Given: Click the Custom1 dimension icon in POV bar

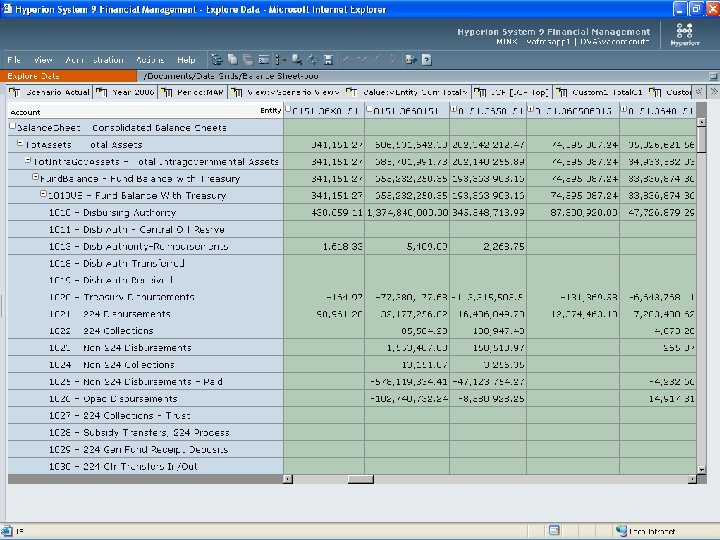Looking at the screenshot, I should click(x=561, y=92).
